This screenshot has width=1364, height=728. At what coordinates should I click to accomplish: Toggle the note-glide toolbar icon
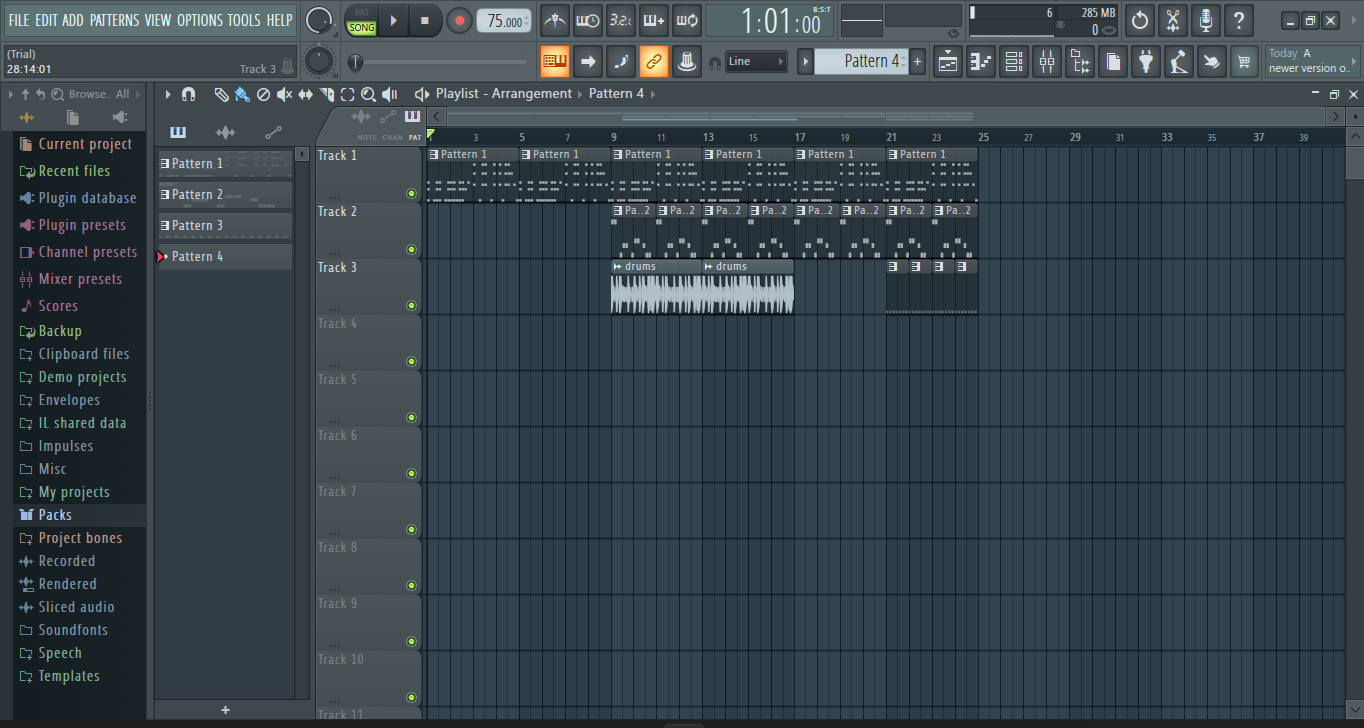click(621, 62)
